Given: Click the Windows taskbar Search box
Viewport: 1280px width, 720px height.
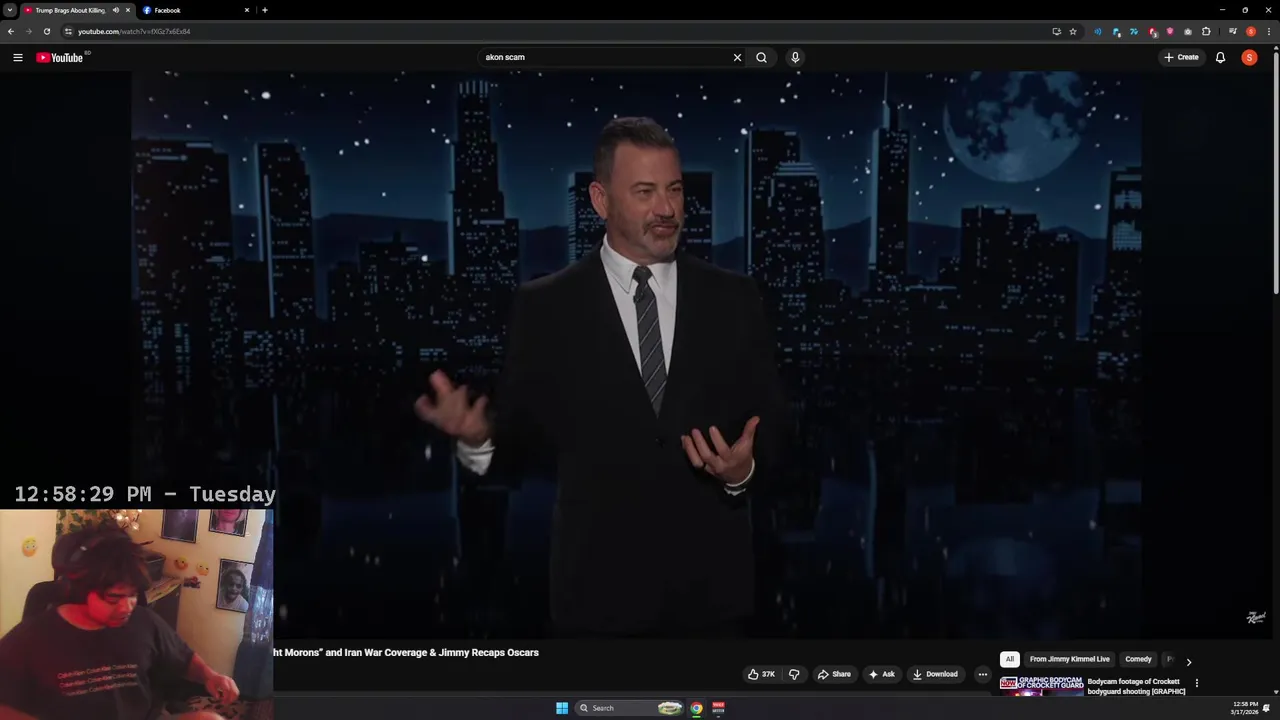Looking at the screenshot, I should click(x=629, y=708).
